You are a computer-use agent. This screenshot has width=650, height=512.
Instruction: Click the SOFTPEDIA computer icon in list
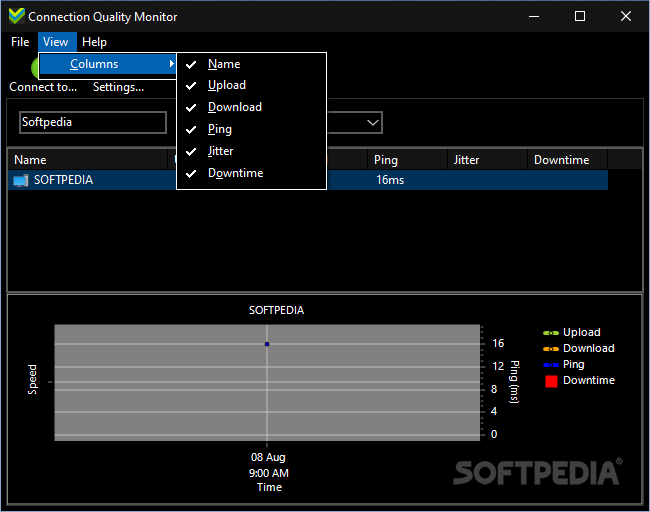coord(21,180)
